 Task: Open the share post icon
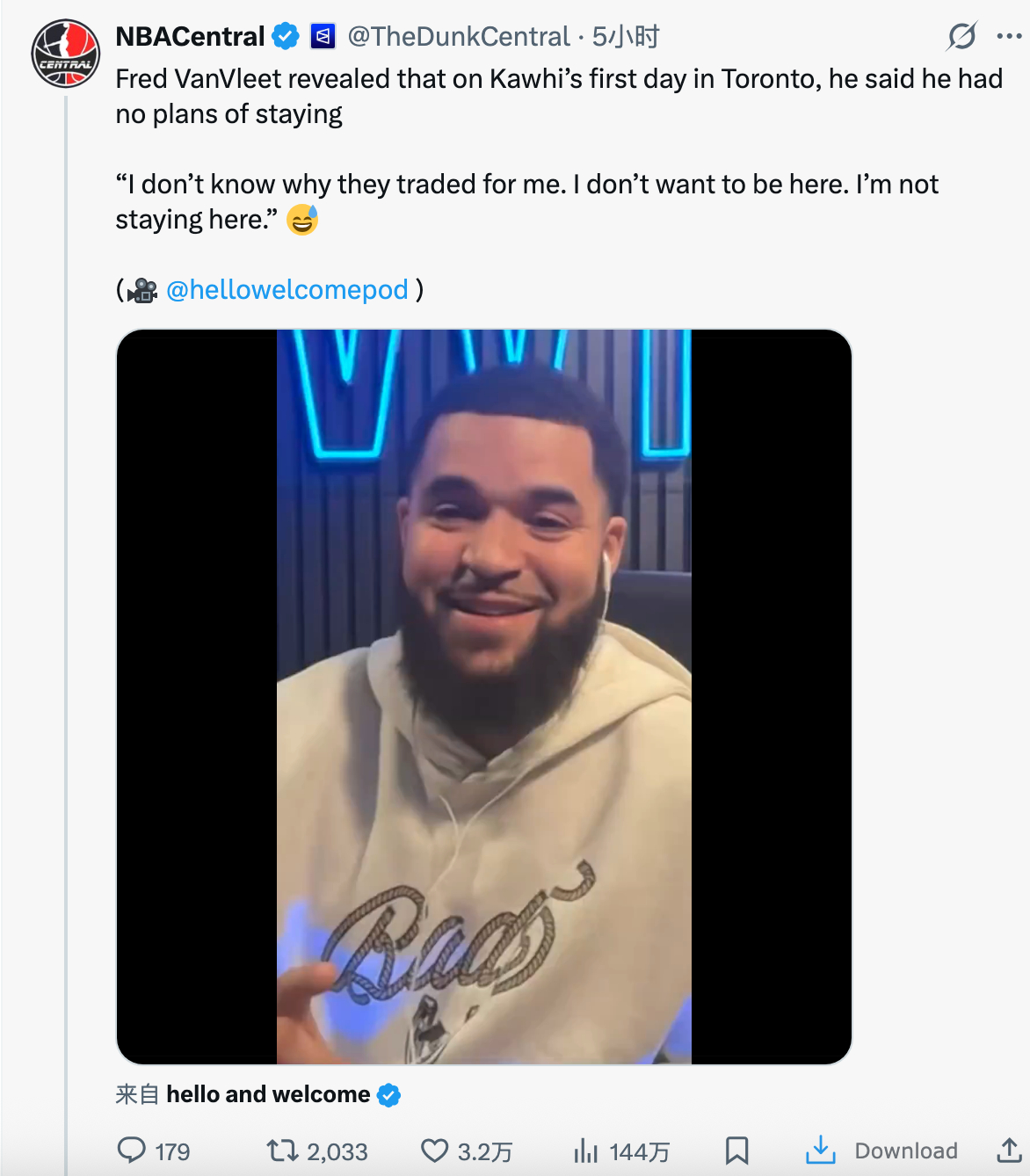pos(1009,1151)
